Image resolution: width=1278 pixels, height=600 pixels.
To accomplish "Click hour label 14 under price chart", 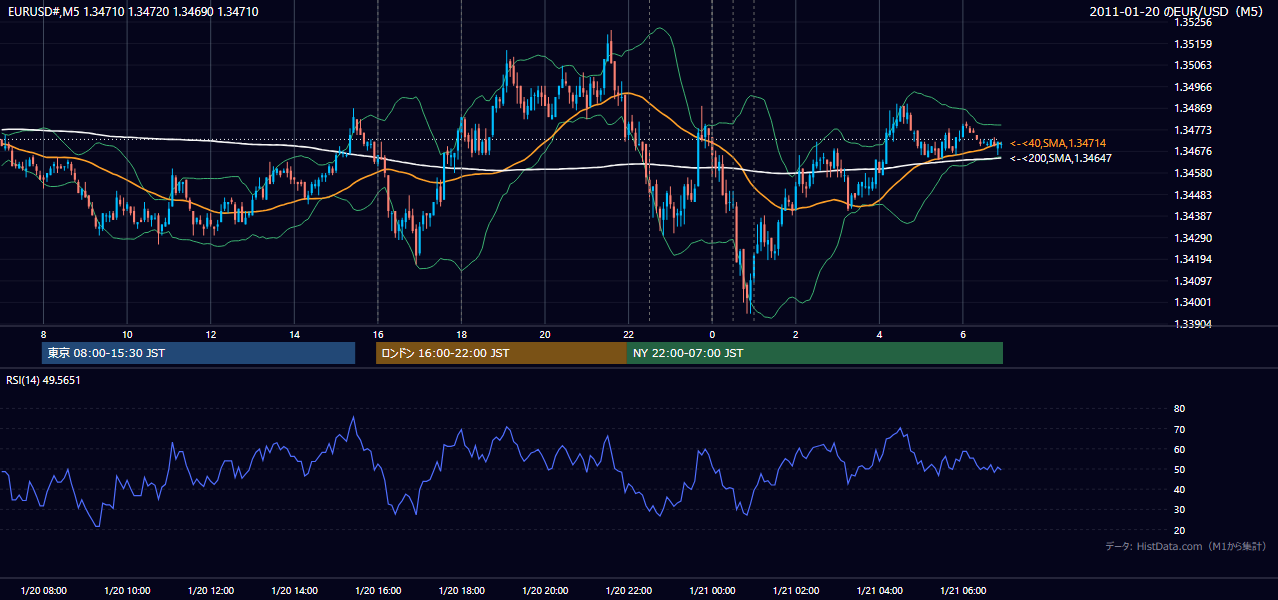I will coord(294,334).
